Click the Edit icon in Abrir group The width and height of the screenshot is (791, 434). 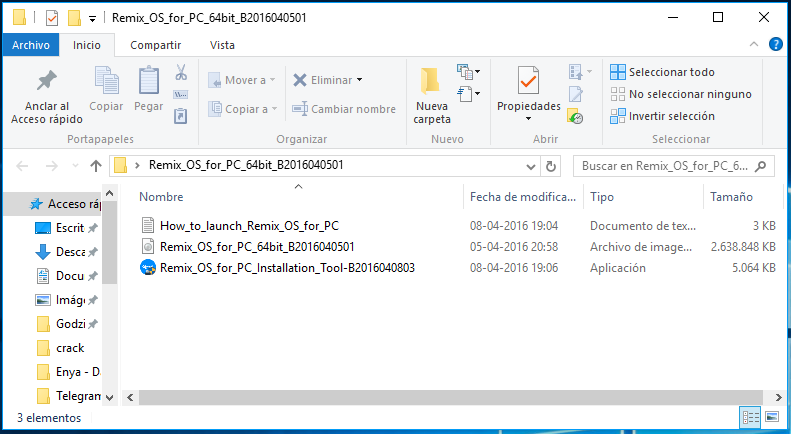tap(576, 94)
